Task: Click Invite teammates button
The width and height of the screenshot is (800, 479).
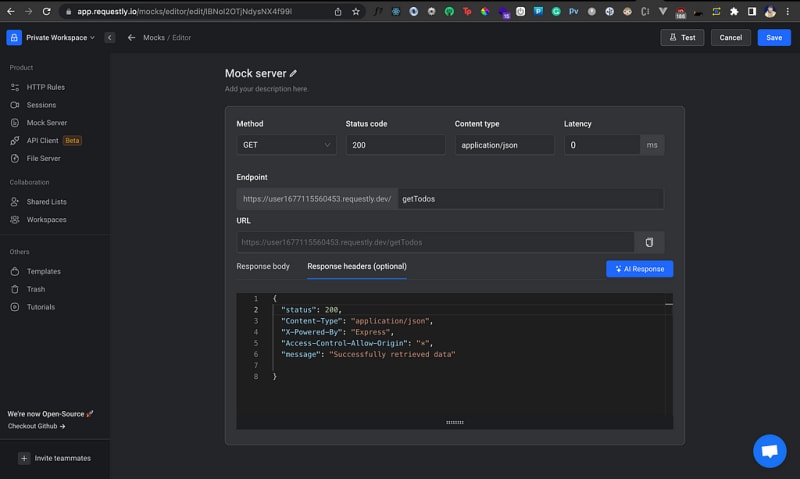Action: coord(55,458)
